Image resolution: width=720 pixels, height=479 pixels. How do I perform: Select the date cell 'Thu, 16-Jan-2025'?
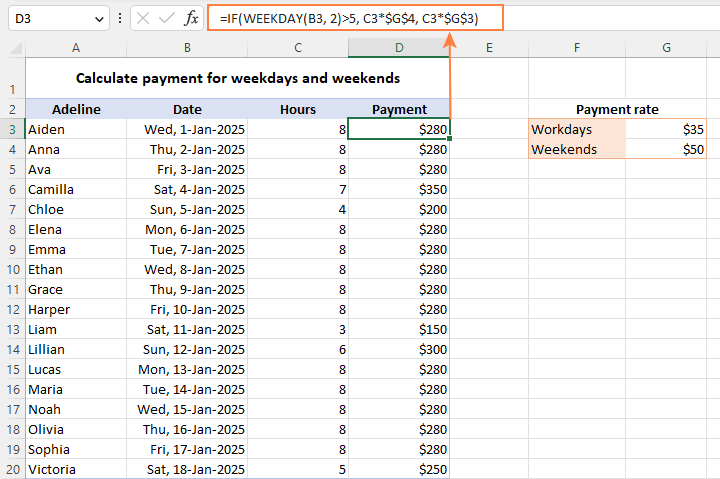(187, 429)
